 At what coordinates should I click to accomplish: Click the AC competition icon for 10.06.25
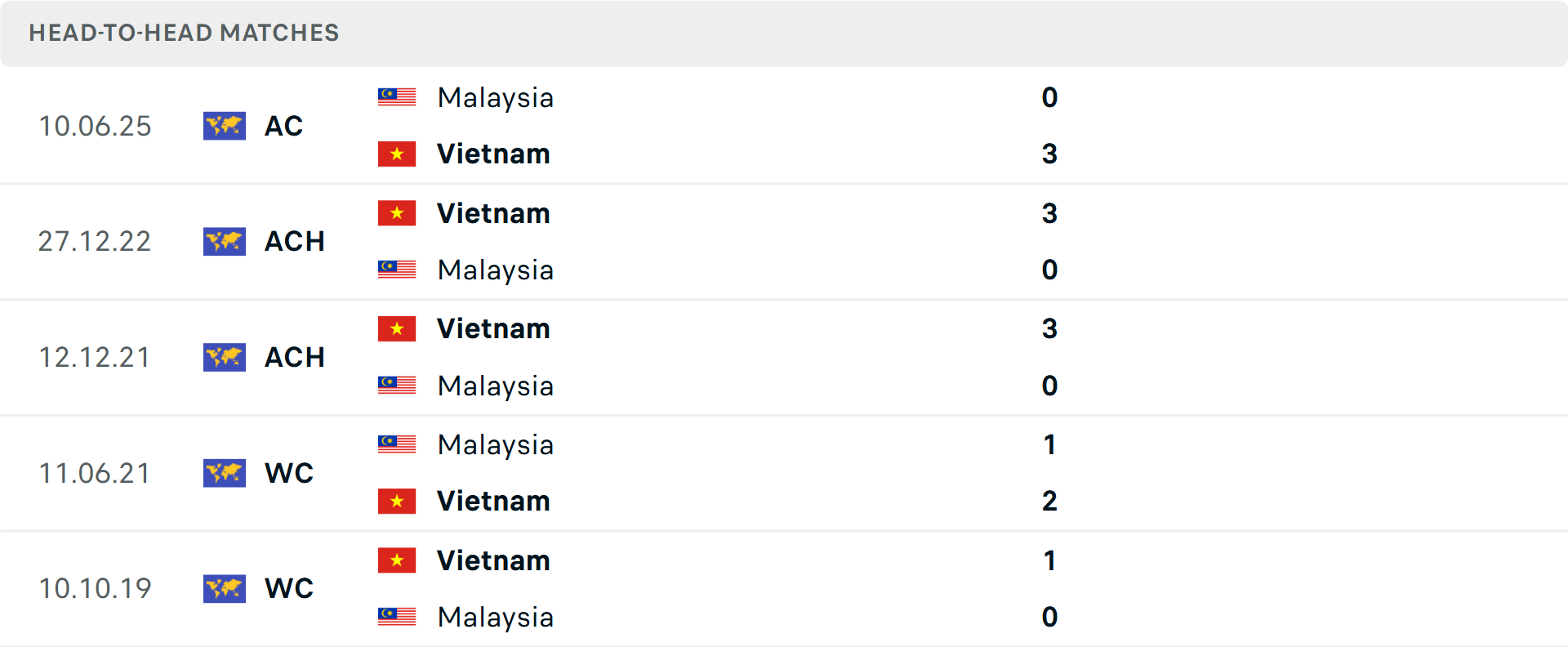tap(225, 126)
